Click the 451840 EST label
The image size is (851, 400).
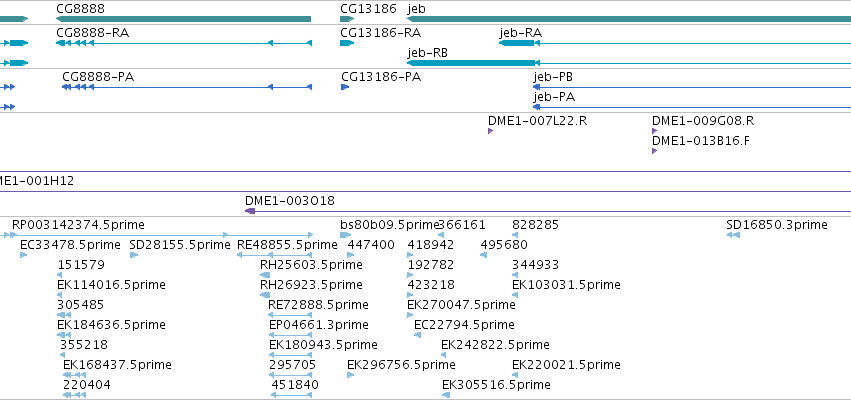tap(295, 385)
